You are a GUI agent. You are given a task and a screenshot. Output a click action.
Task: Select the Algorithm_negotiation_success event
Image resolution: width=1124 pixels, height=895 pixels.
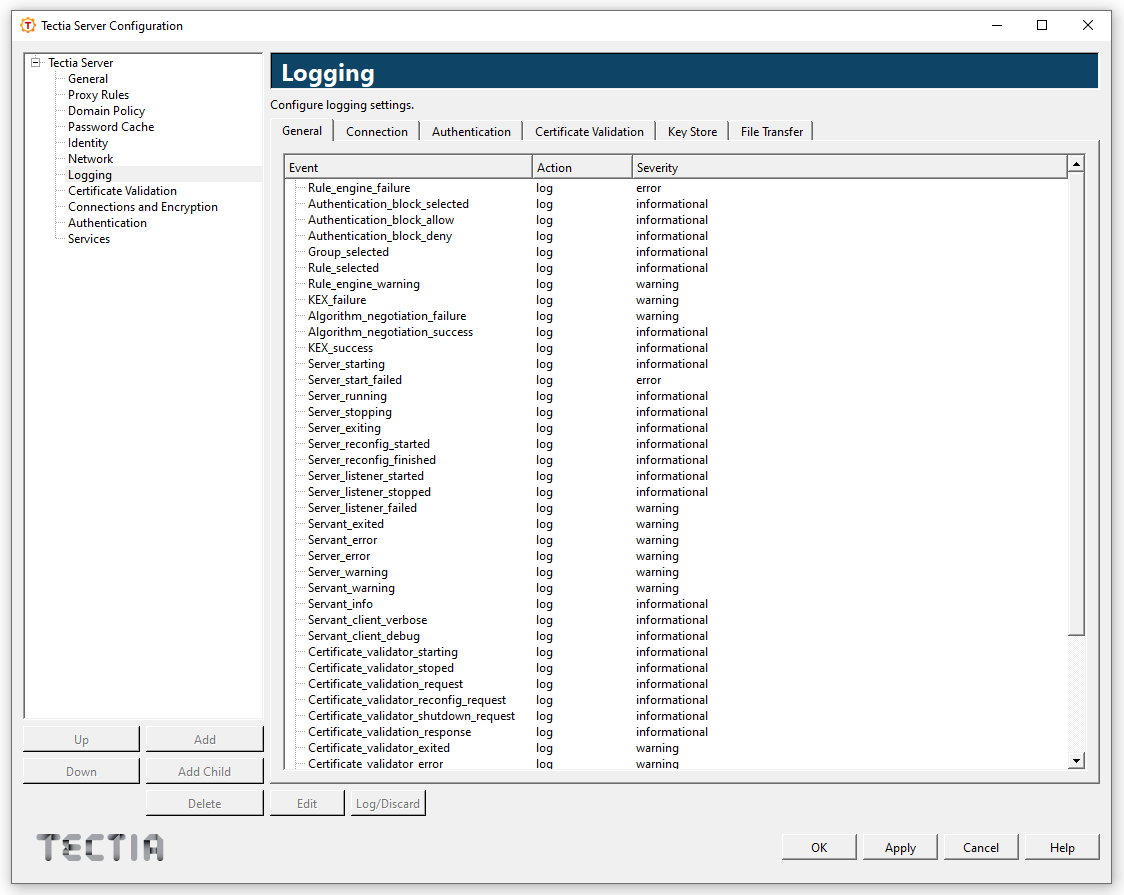[x=391, y=332]
